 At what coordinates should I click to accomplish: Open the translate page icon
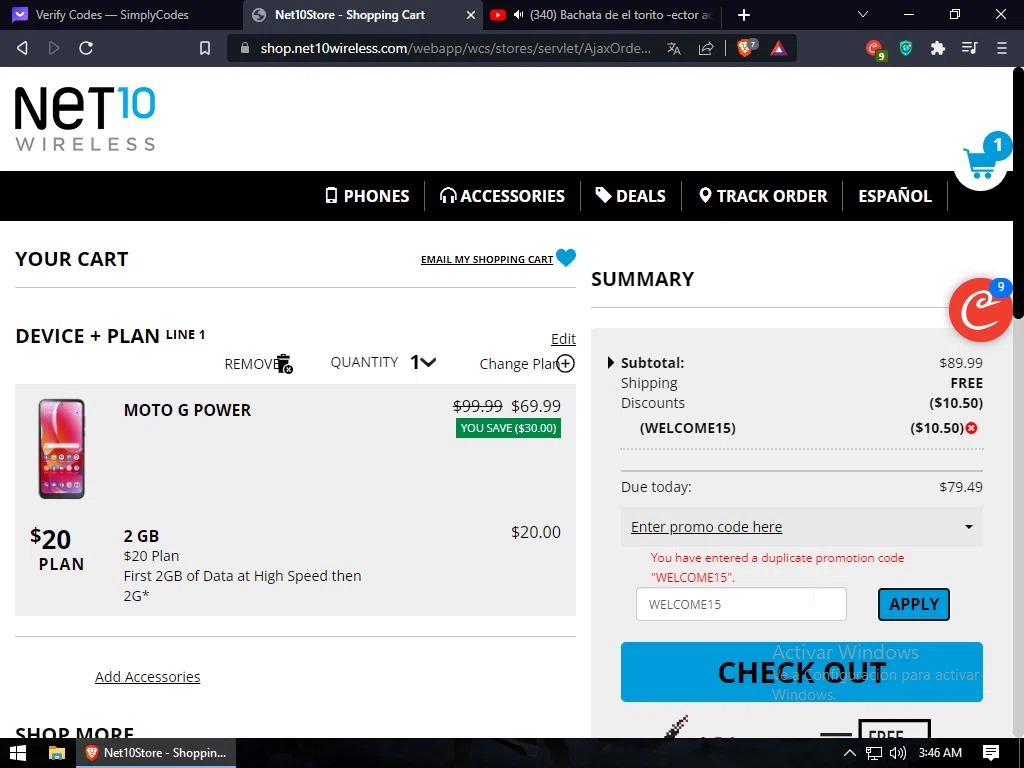[674, 48]
